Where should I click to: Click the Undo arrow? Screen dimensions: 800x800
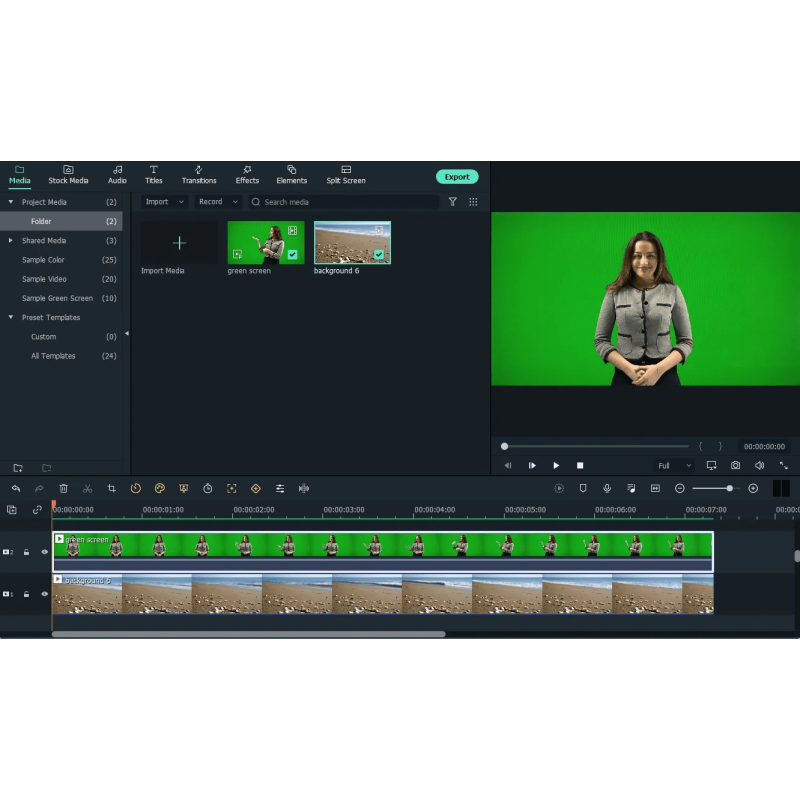click(16, 488)
